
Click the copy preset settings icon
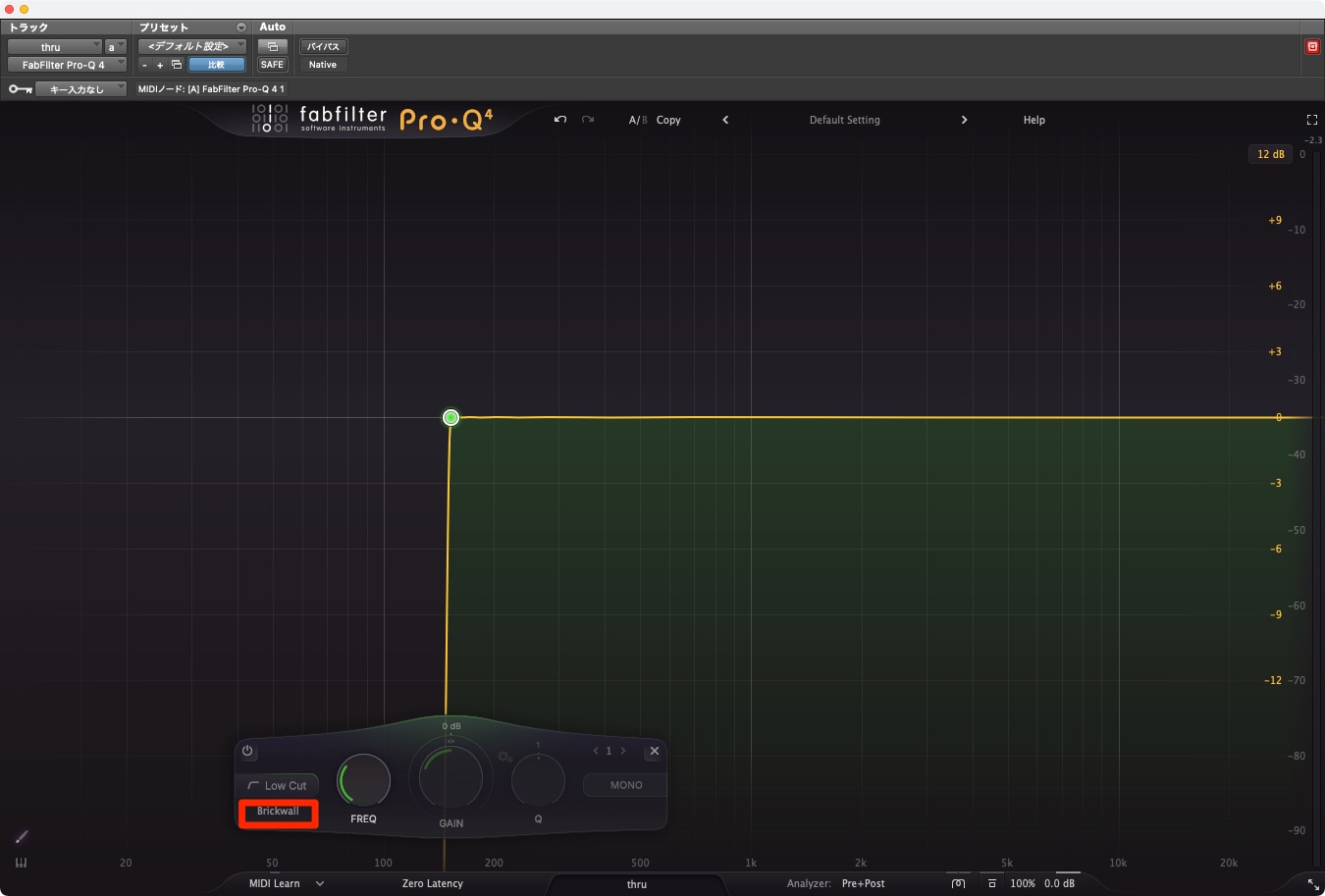(x=177, y=65)
